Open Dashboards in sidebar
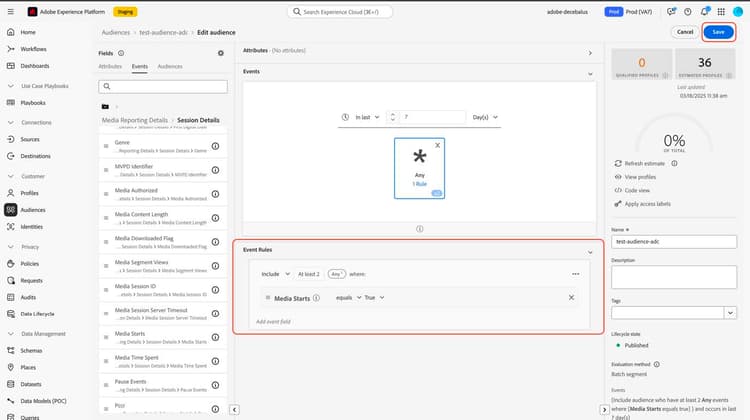This screenshot has width=750, height=420. (34, 66)
